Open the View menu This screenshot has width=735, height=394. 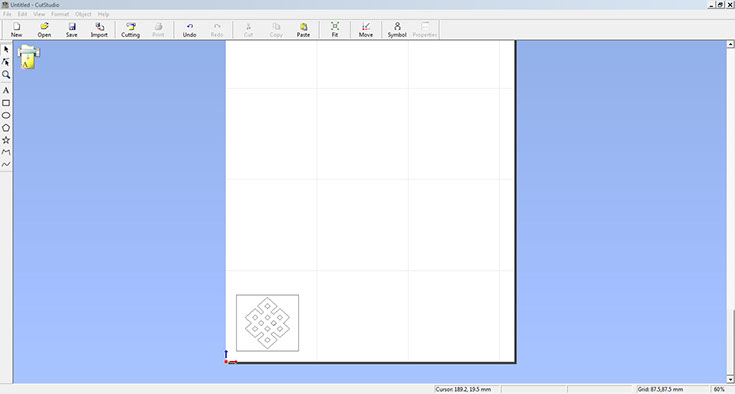tap(39, 14)
